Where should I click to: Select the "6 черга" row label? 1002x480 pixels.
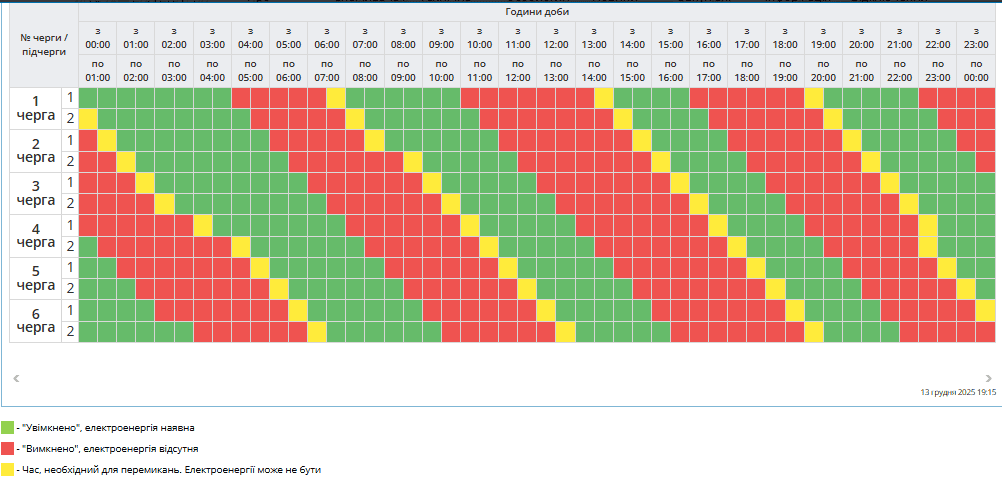[x=36, y=321]
